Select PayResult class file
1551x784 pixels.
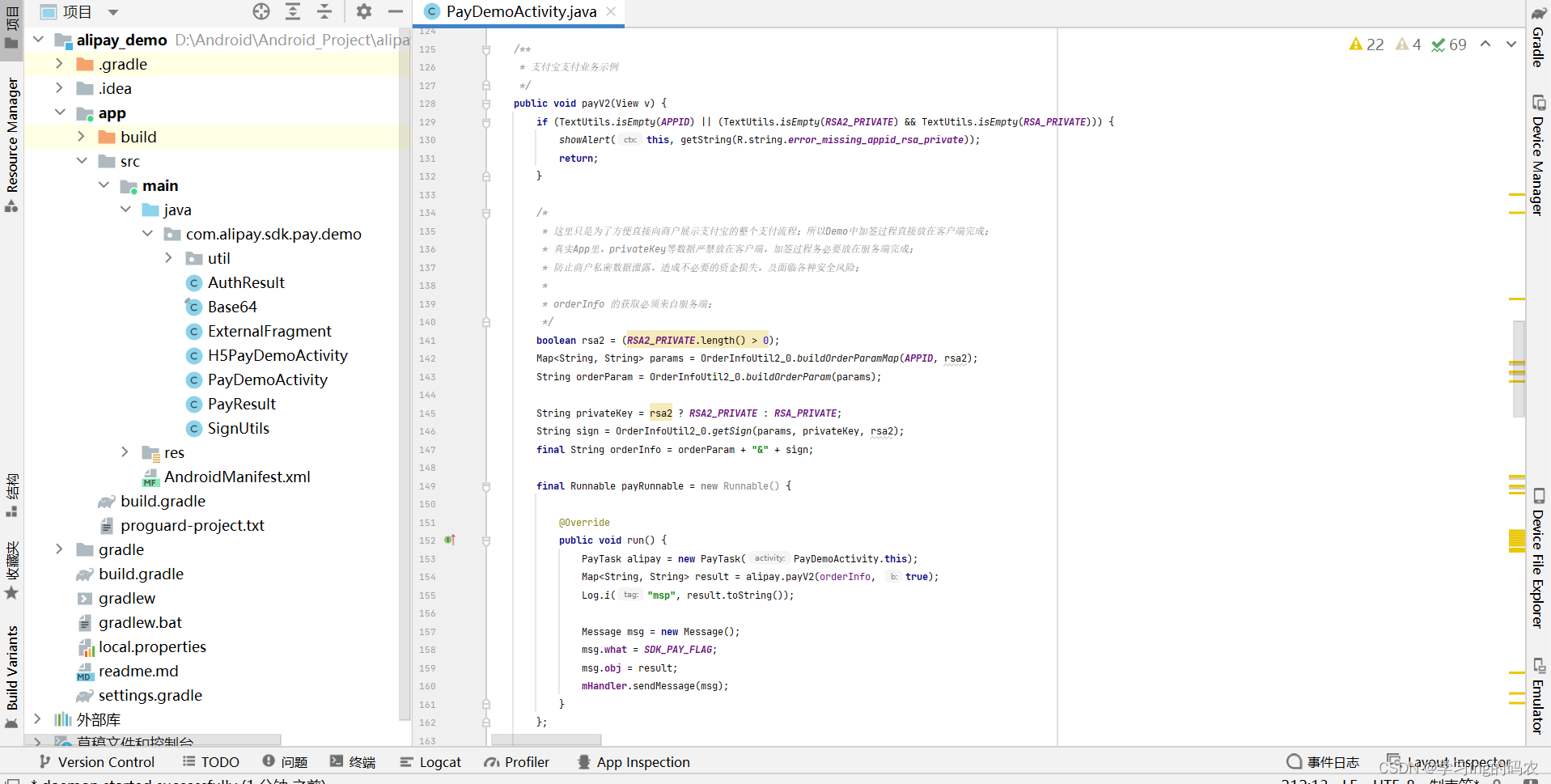pos(241,404)
